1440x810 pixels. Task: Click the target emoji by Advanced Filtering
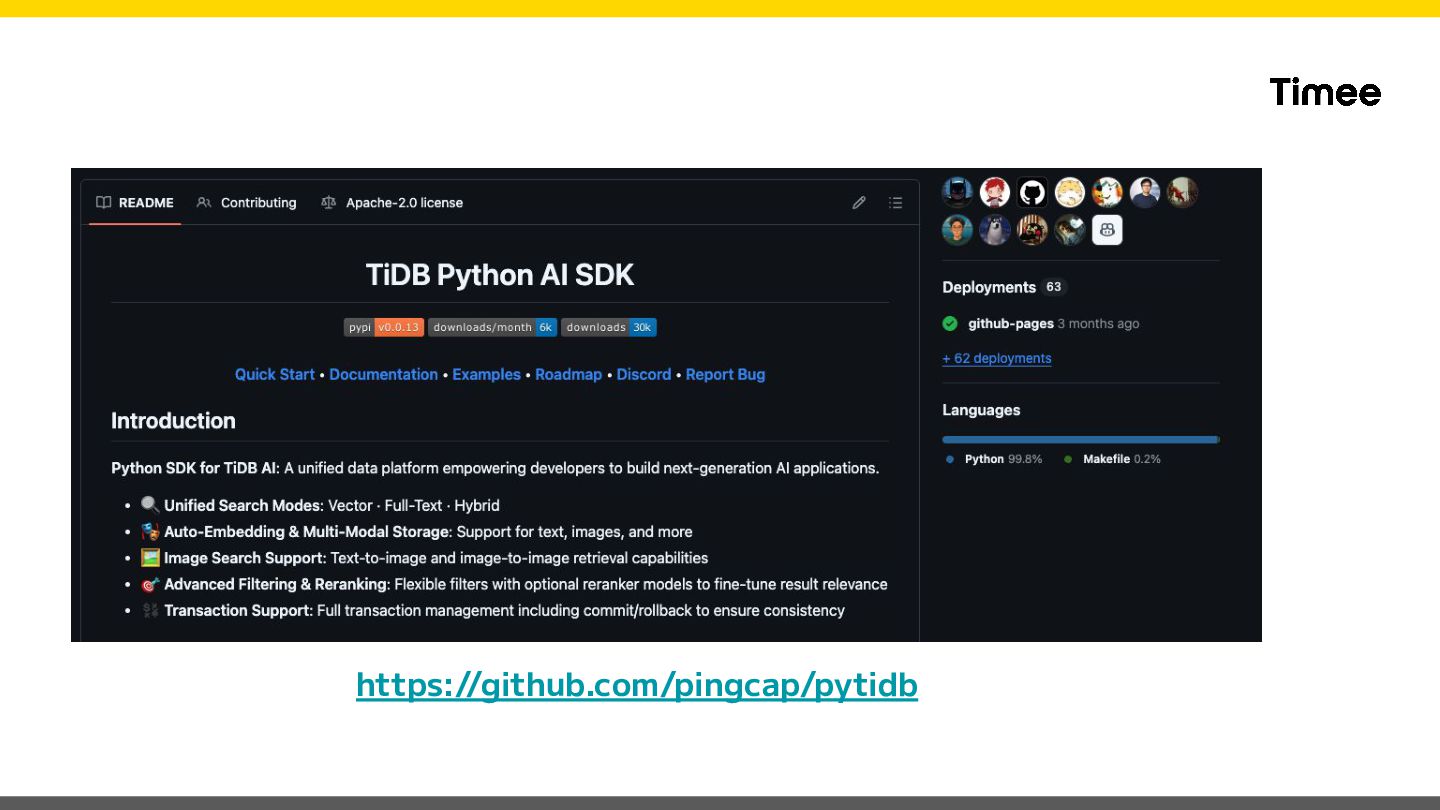pos(150,584)
